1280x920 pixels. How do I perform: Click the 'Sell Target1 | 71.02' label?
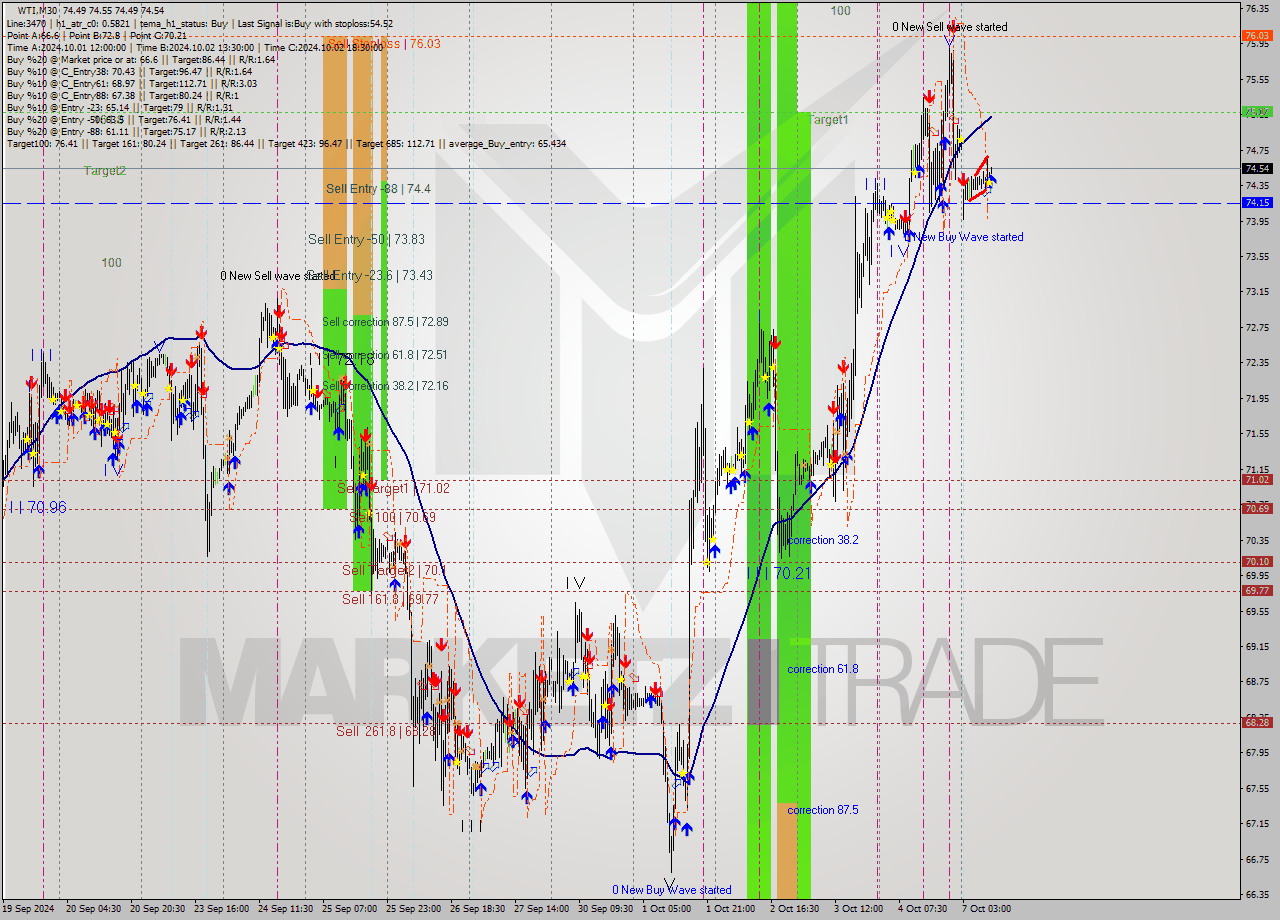point(393,488)
